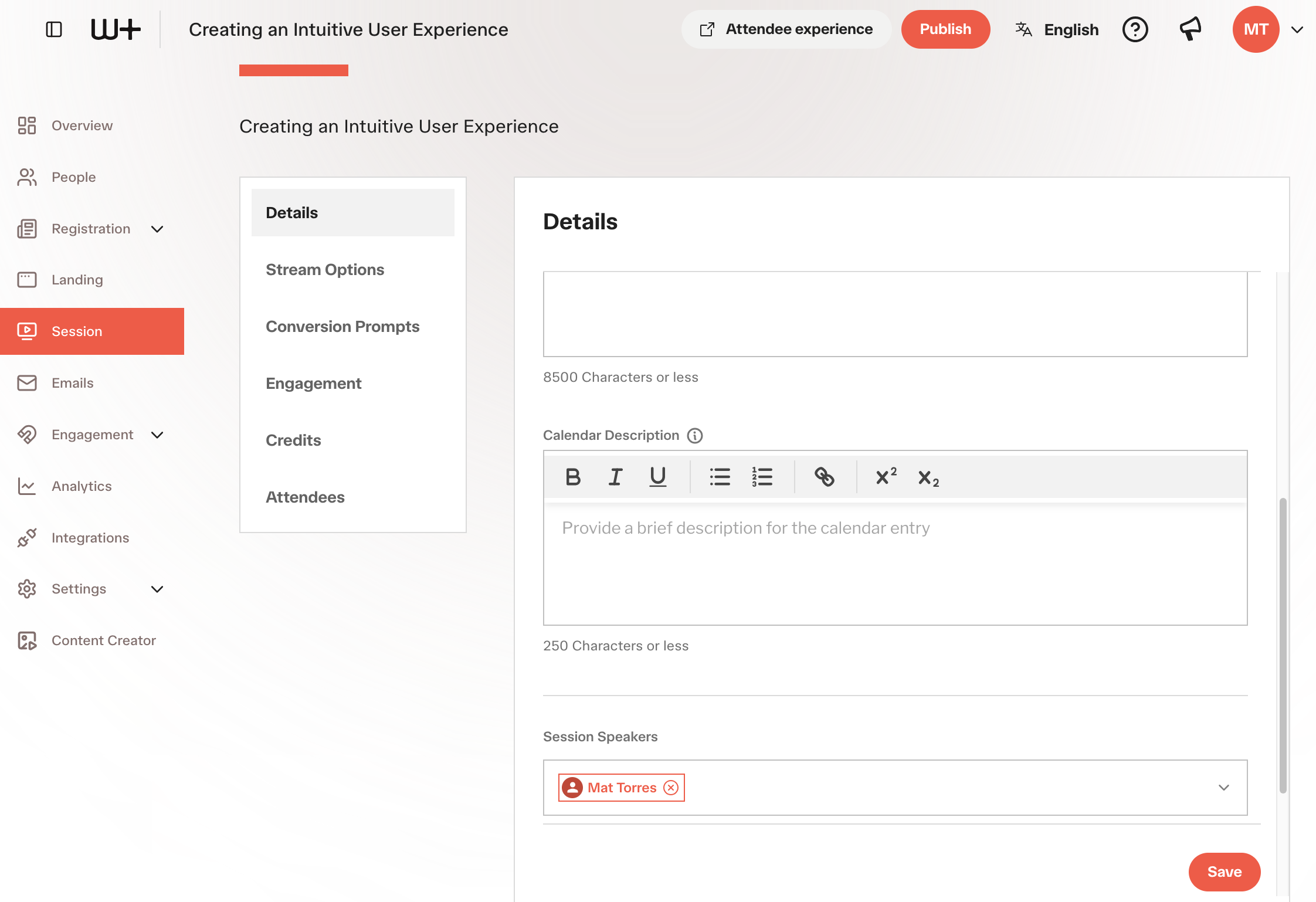Click the translate language icon
1316x902 pixels.
1023,29
